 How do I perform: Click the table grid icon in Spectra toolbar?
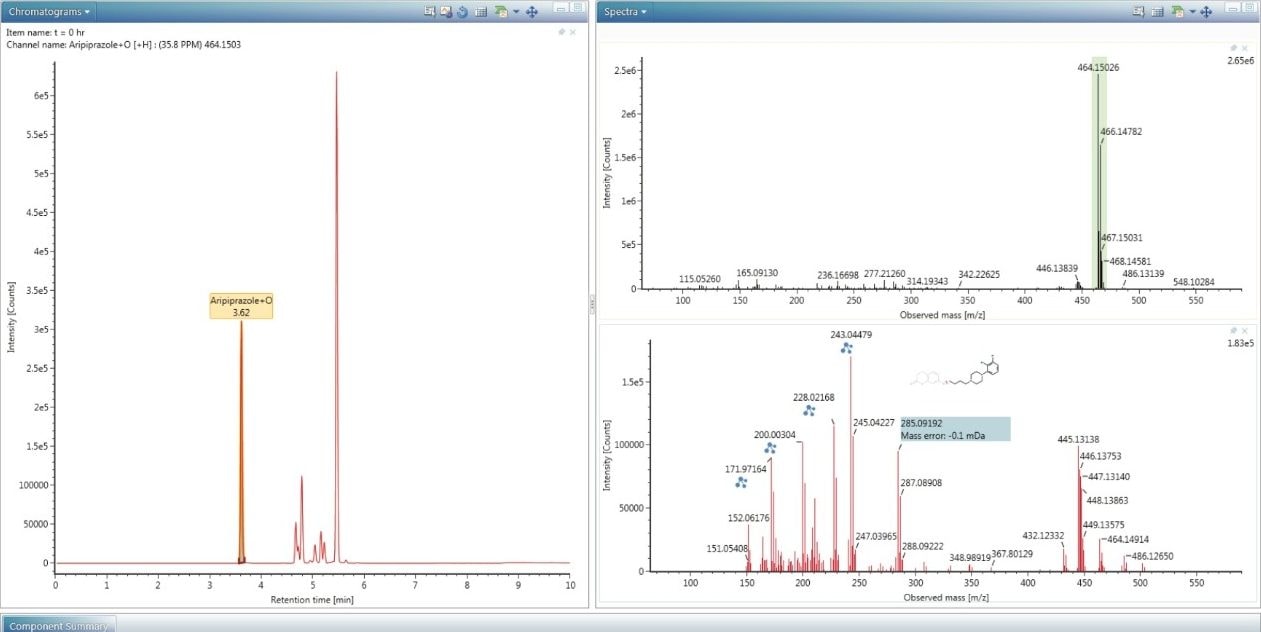click(x=1157, y=12)
